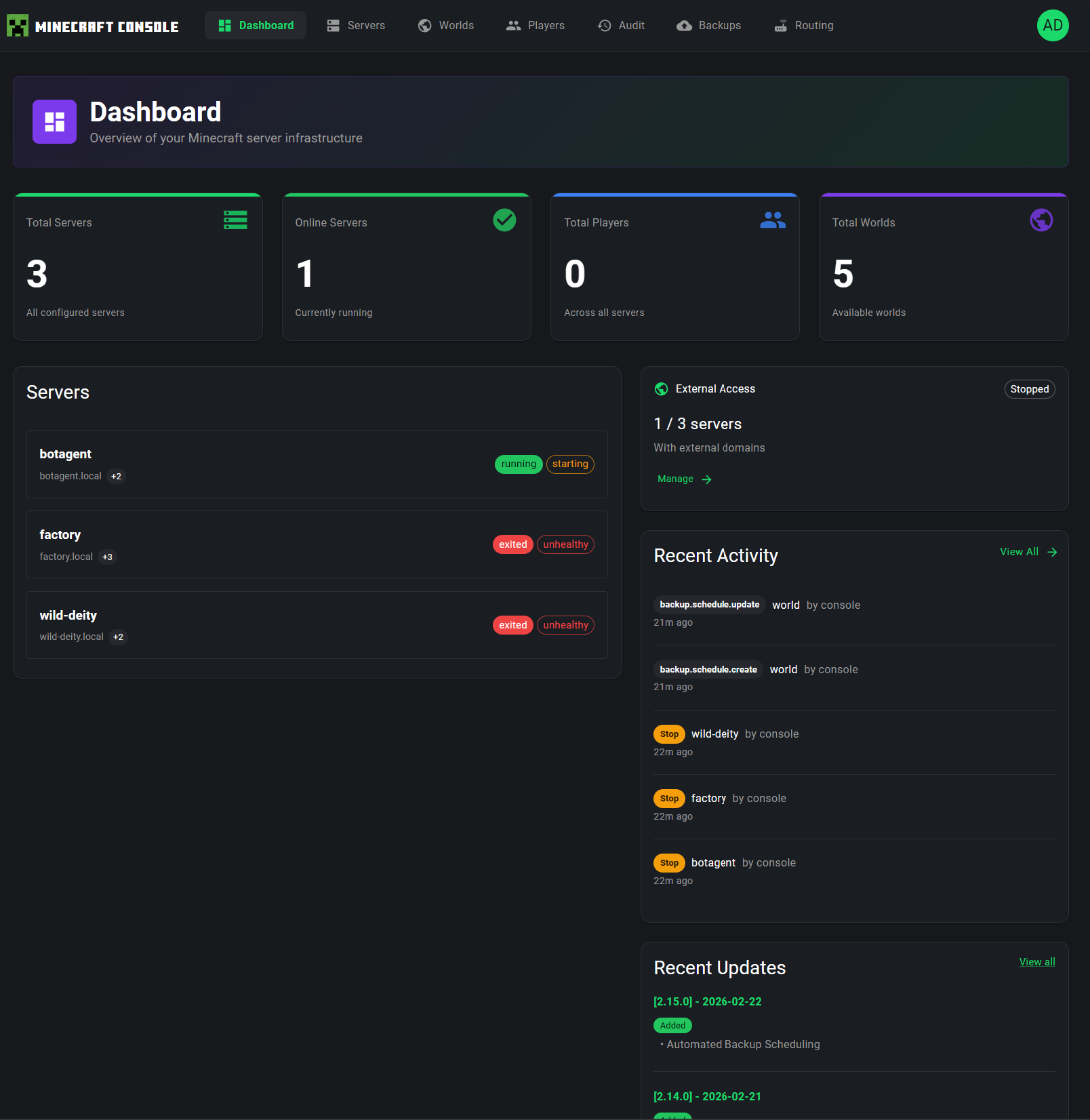
Task: Expand wild-deity's +2 extra domains badge
Action: [x=119, y=637]
